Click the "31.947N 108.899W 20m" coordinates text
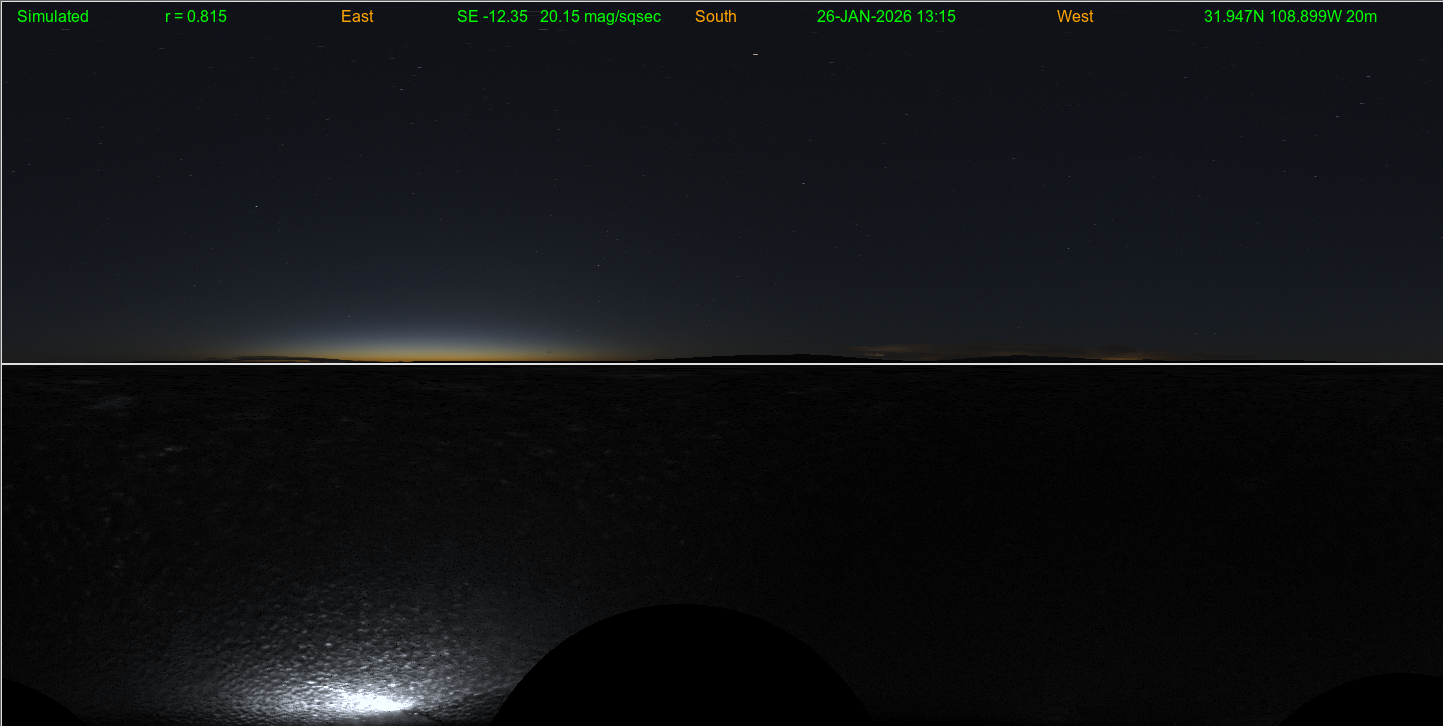This screenshot has width=1443, height=726. pos(1290,17)
